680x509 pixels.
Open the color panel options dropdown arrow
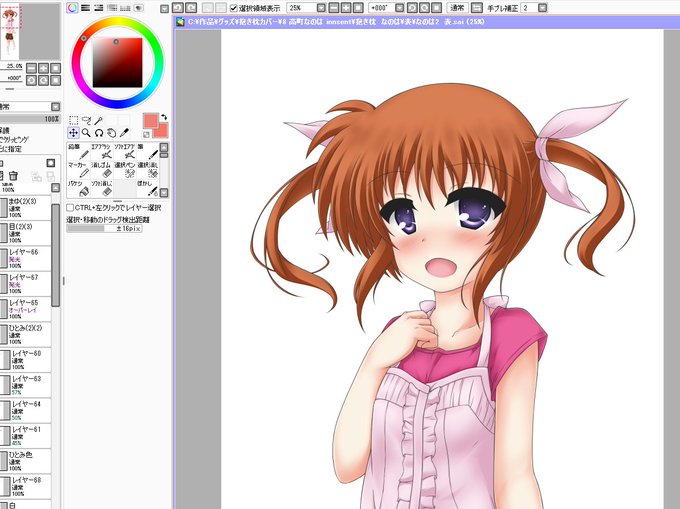(164, 9)
